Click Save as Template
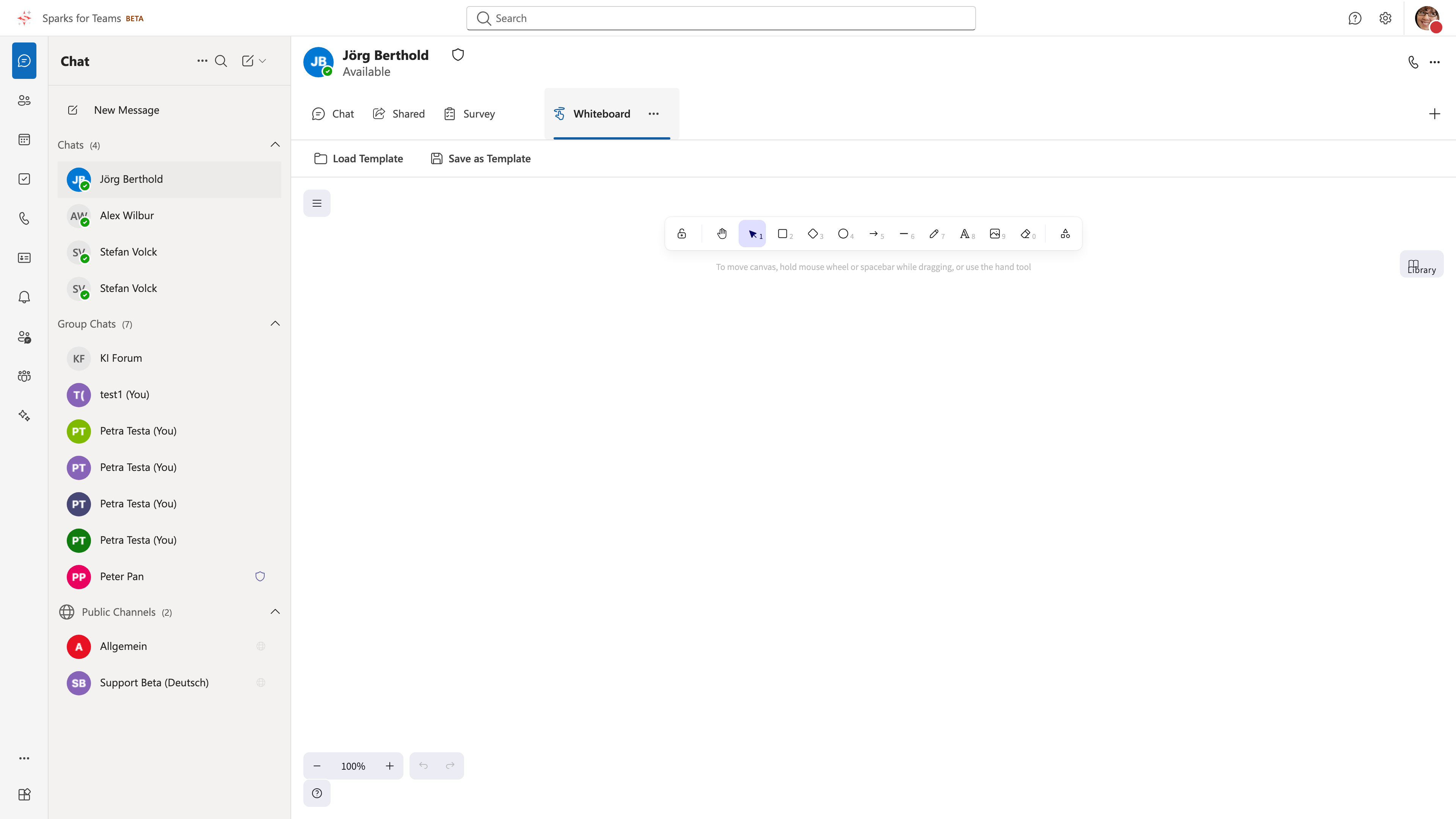Screen dimensions: 1456x819 point(480,159)
